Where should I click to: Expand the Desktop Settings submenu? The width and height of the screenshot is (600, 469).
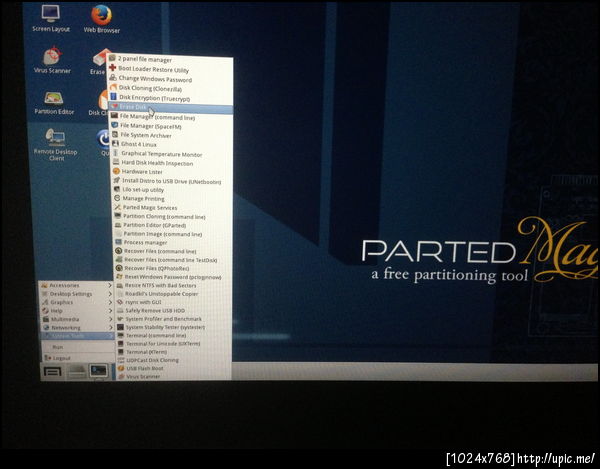click(76, 294)
